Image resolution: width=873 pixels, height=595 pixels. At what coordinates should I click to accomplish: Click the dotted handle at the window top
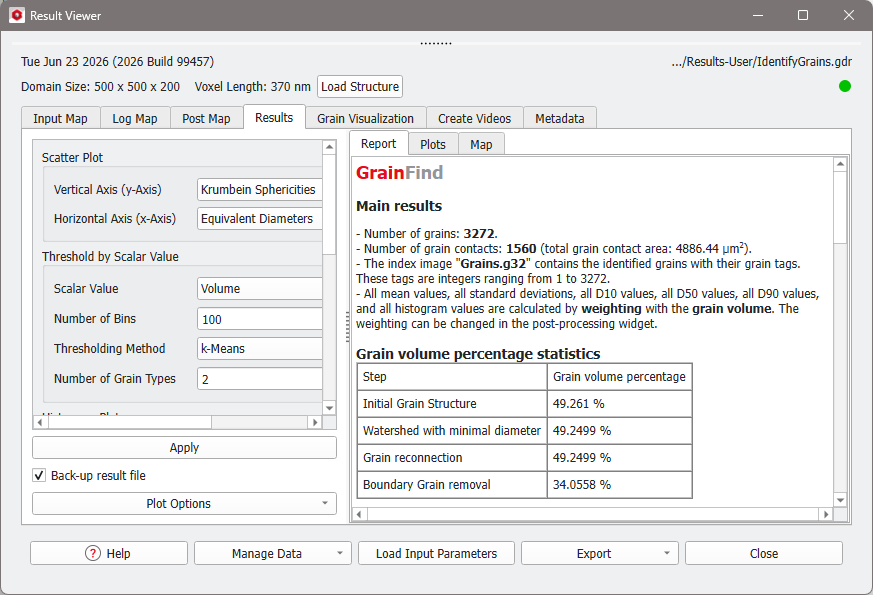436,43
